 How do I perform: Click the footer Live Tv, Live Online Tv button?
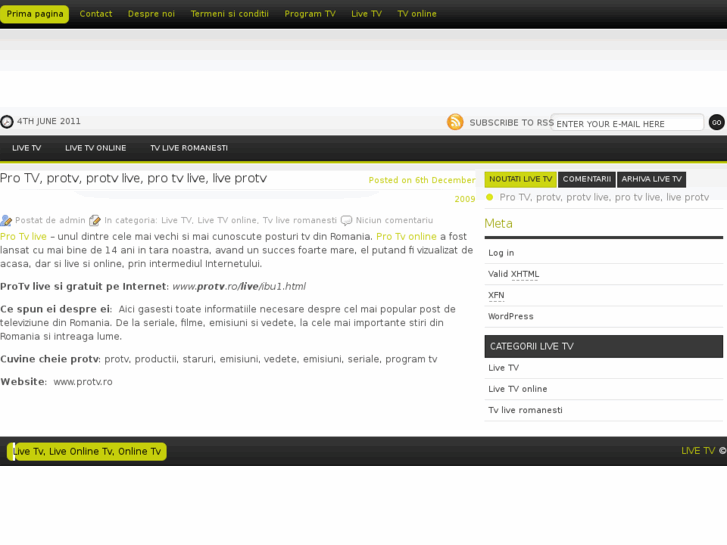tap(87, 451)
